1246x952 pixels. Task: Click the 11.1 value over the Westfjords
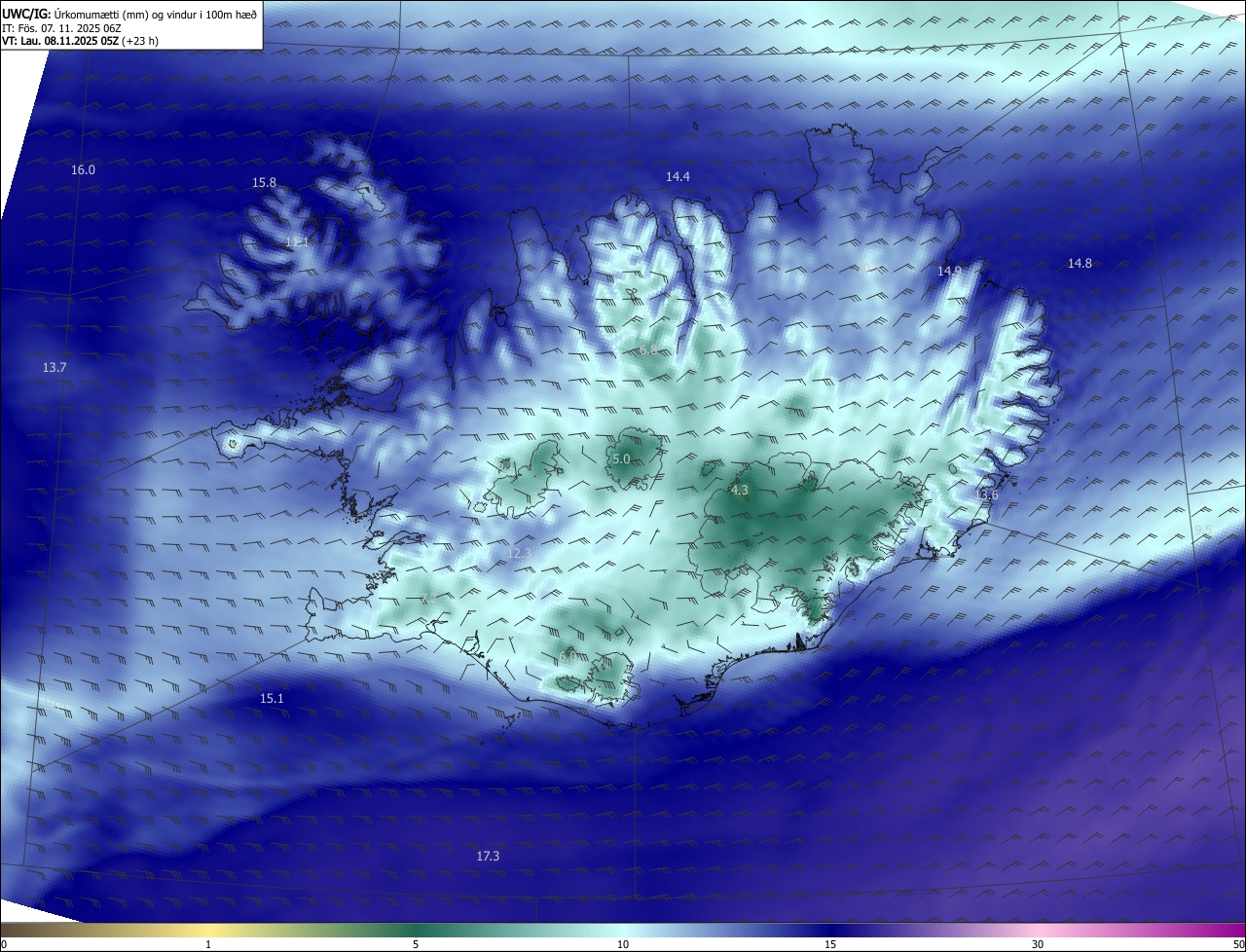coord(296,240)
